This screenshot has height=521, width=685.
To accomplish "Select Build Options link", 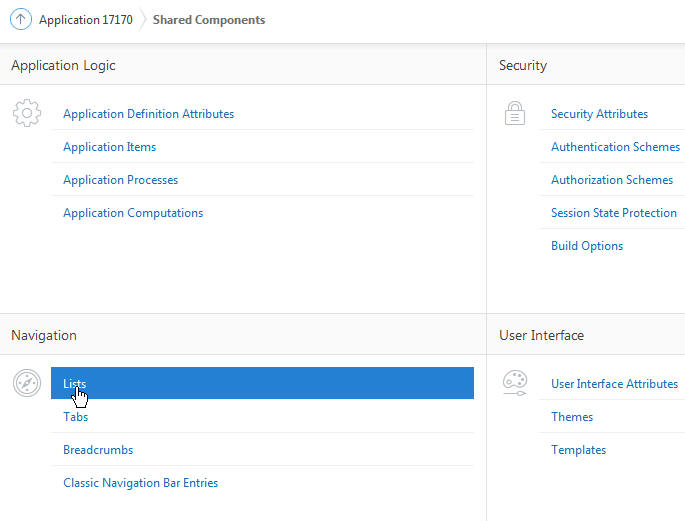I will tap(587, 246).
